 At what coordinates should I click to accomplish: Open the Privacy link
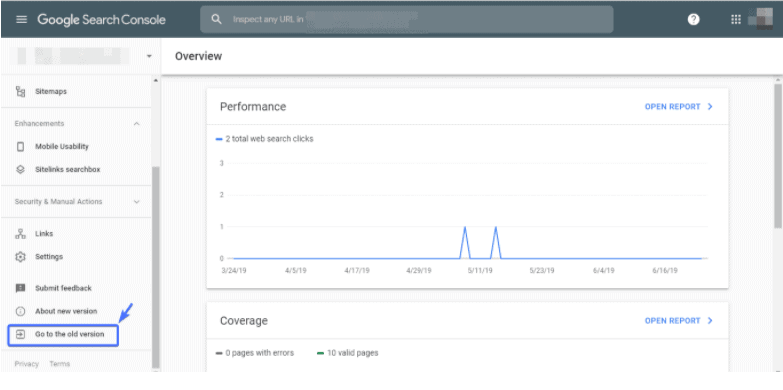26,364
